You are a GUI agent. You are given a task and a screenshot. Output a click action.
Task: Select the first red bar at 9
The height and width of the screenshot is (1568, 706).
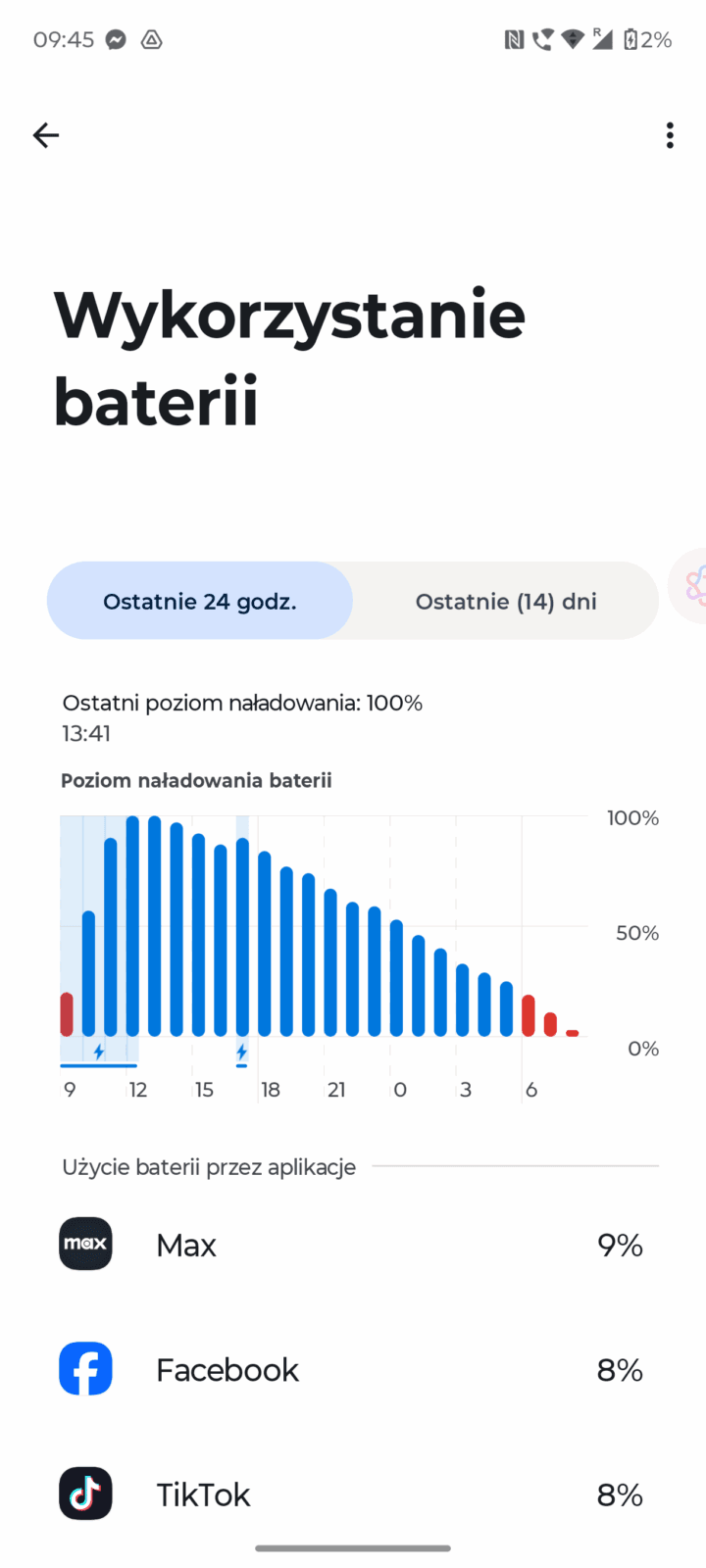click(x=67, y=1014)
